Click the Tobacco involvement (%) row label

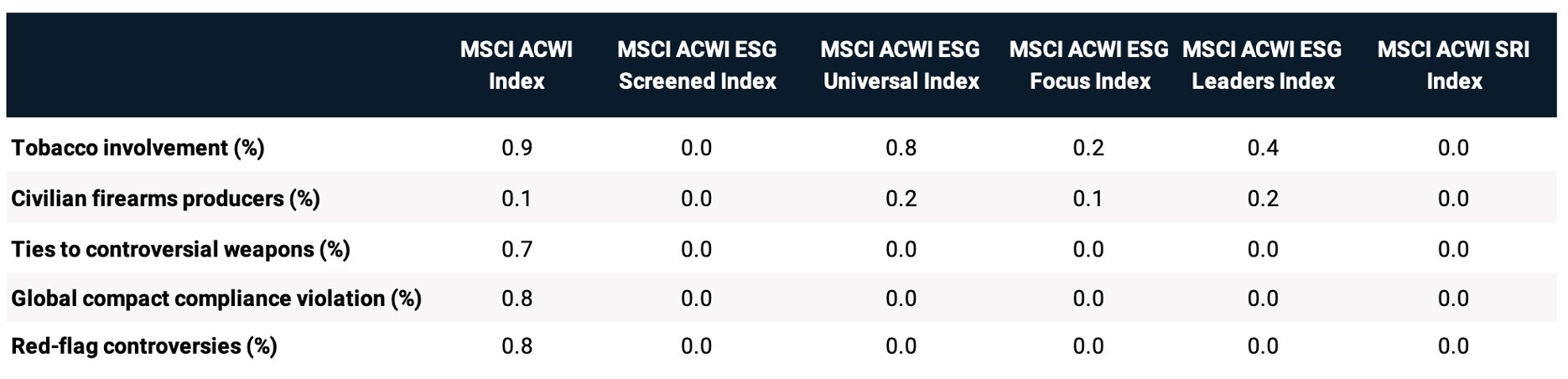tap(138, 148)
